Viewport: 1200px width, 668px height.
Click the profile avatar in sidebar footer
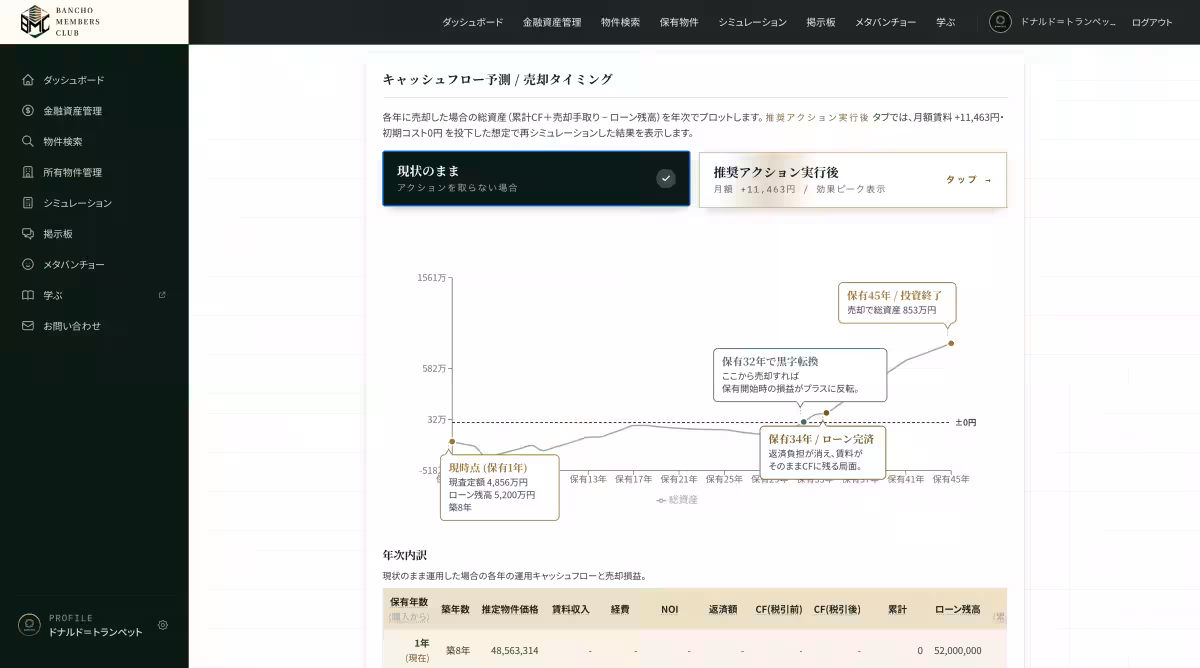[x=29, y=625]
